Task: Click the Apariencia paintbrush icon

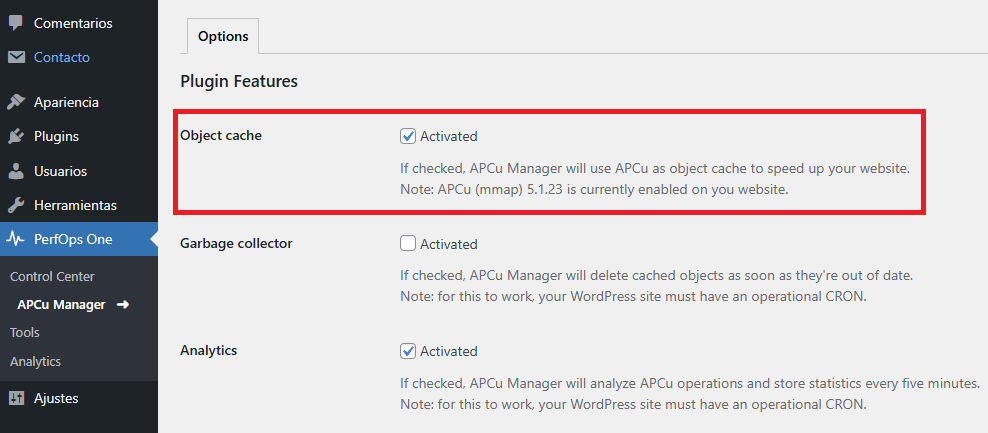Action: click(16, 102)
